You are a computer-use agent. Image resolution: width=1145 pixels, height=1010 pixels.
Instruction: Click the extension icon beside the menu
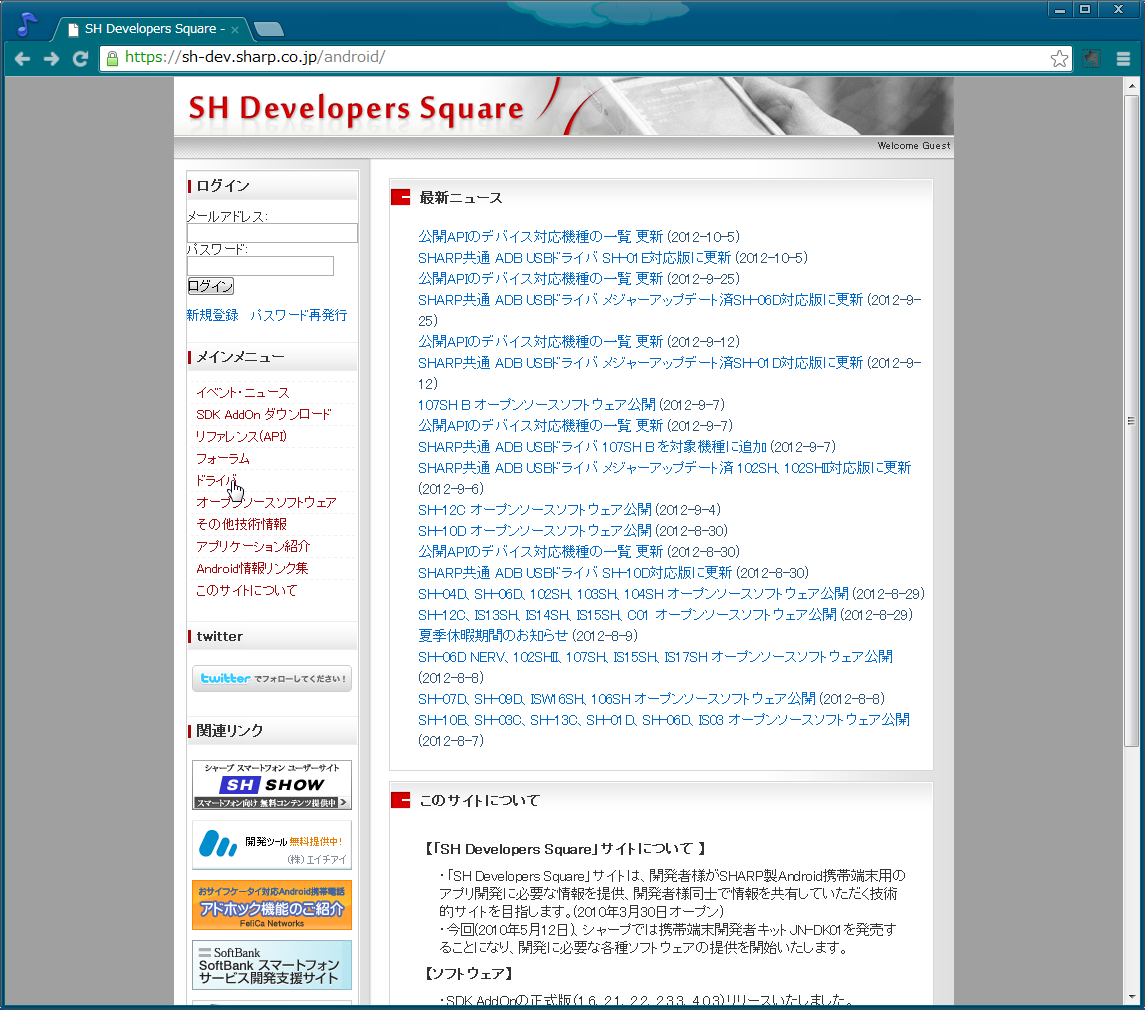[1091, 59]
